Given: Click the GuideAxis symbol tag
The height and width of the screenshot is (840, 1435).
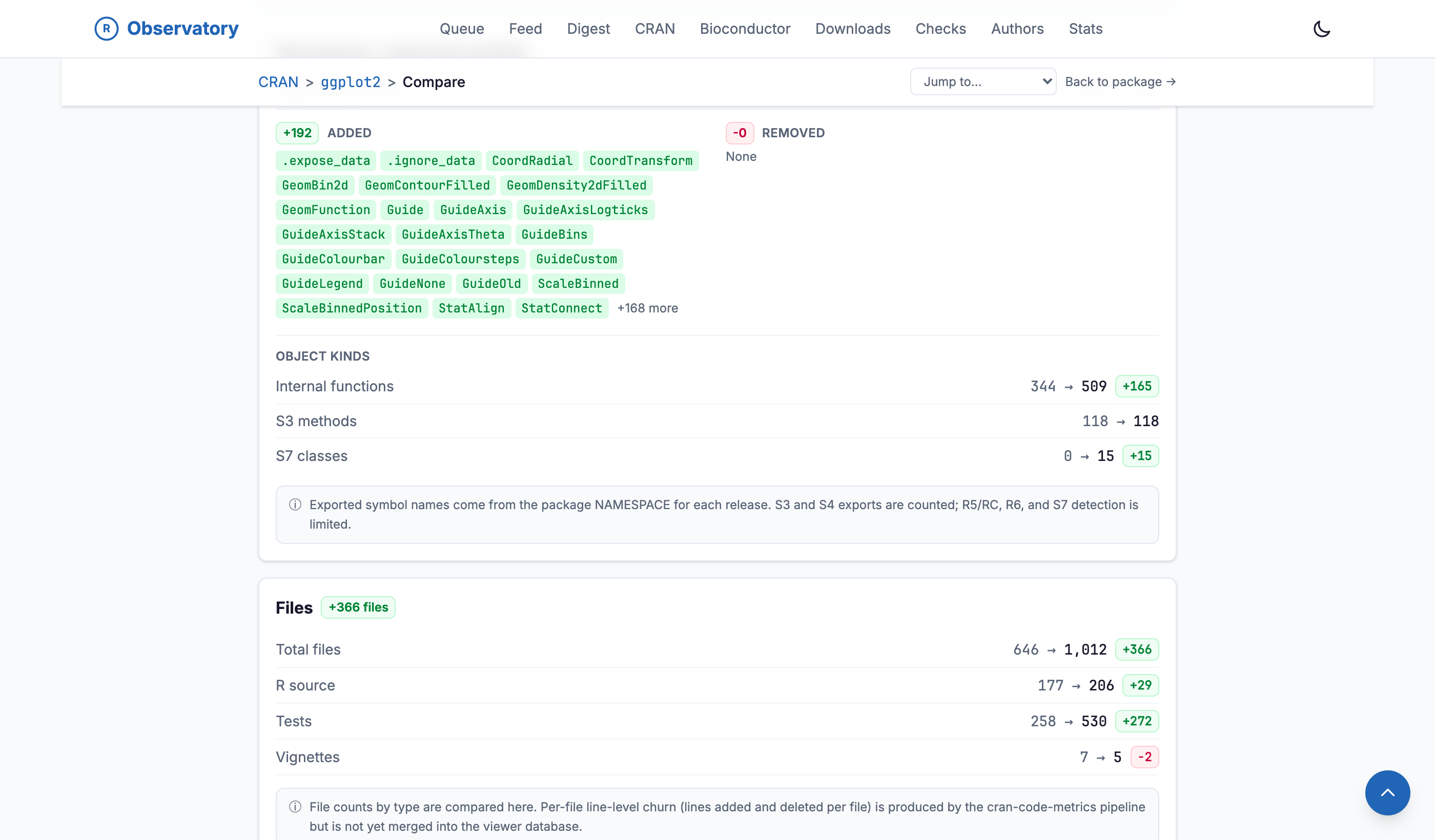Looking at the screenshot, I should tap(473, 209).
